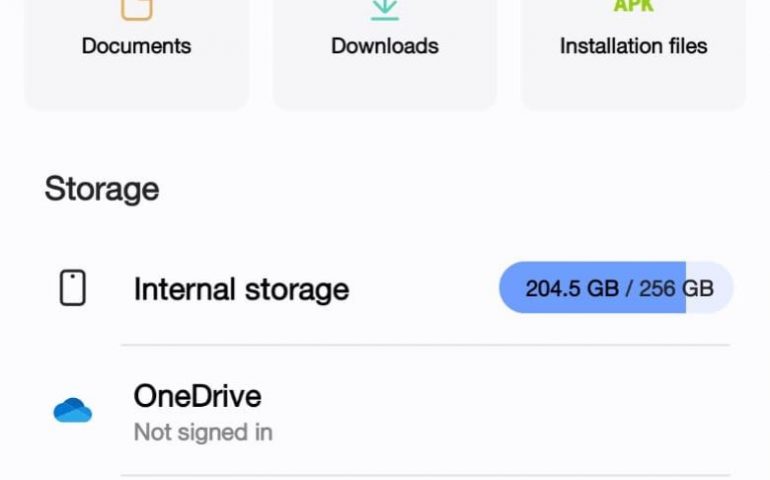Viewport: 770px width, 480px height.
Task: Tap the phone icon beside Internal storage
Action: [x=73, y=288]
